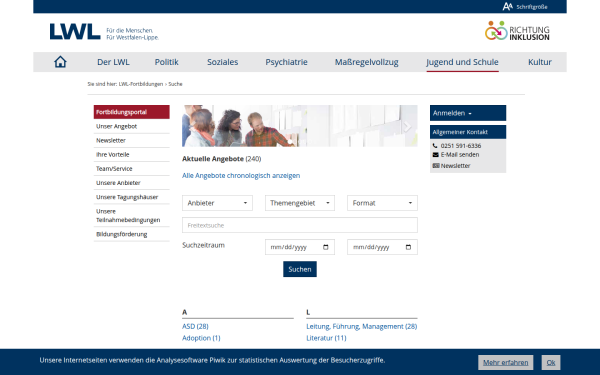Open Bildungsförderung sidebar item
Screen dimensions: 600x375
click(x=132, y=234)
